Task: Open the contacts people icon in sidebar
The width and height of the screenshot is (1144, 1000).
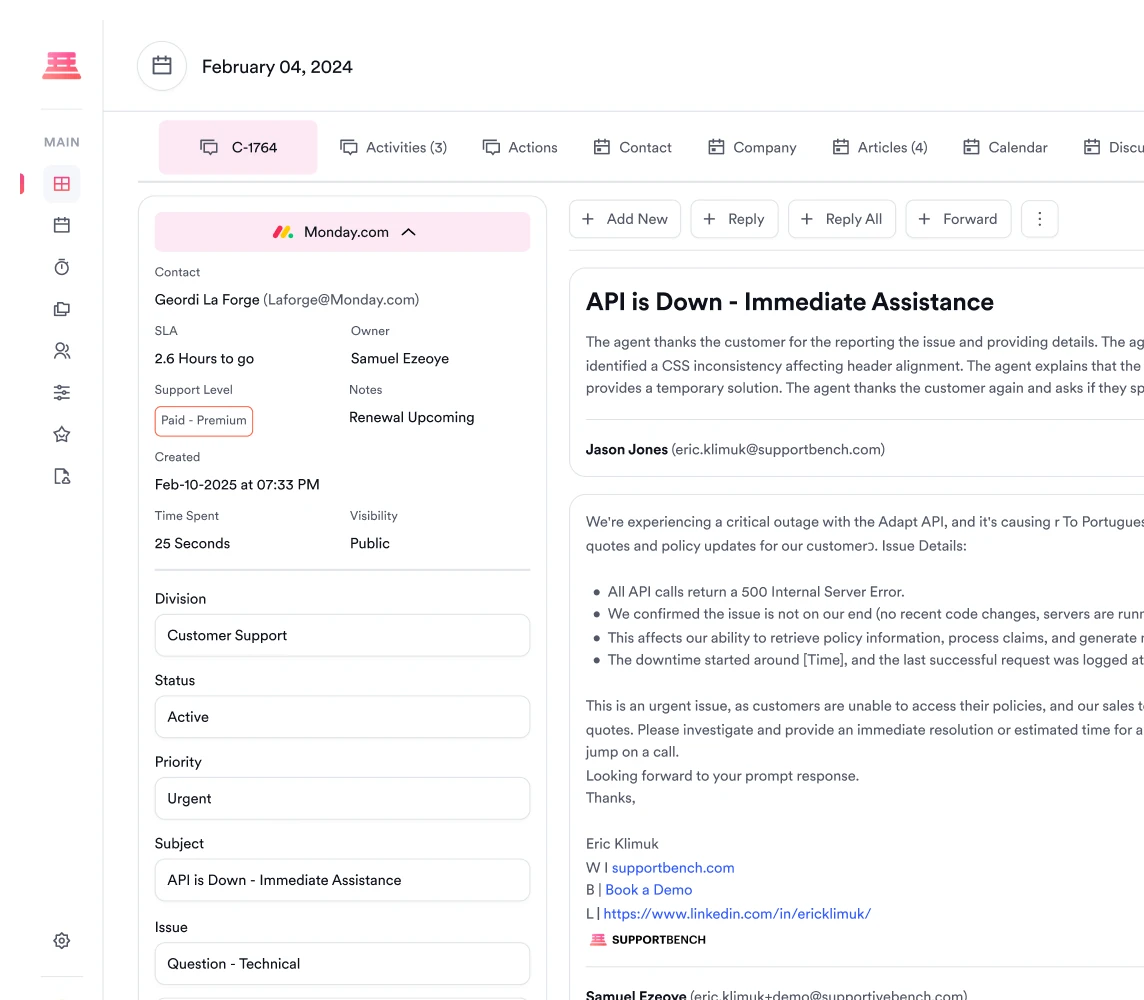Action: (x=62, y=351)
